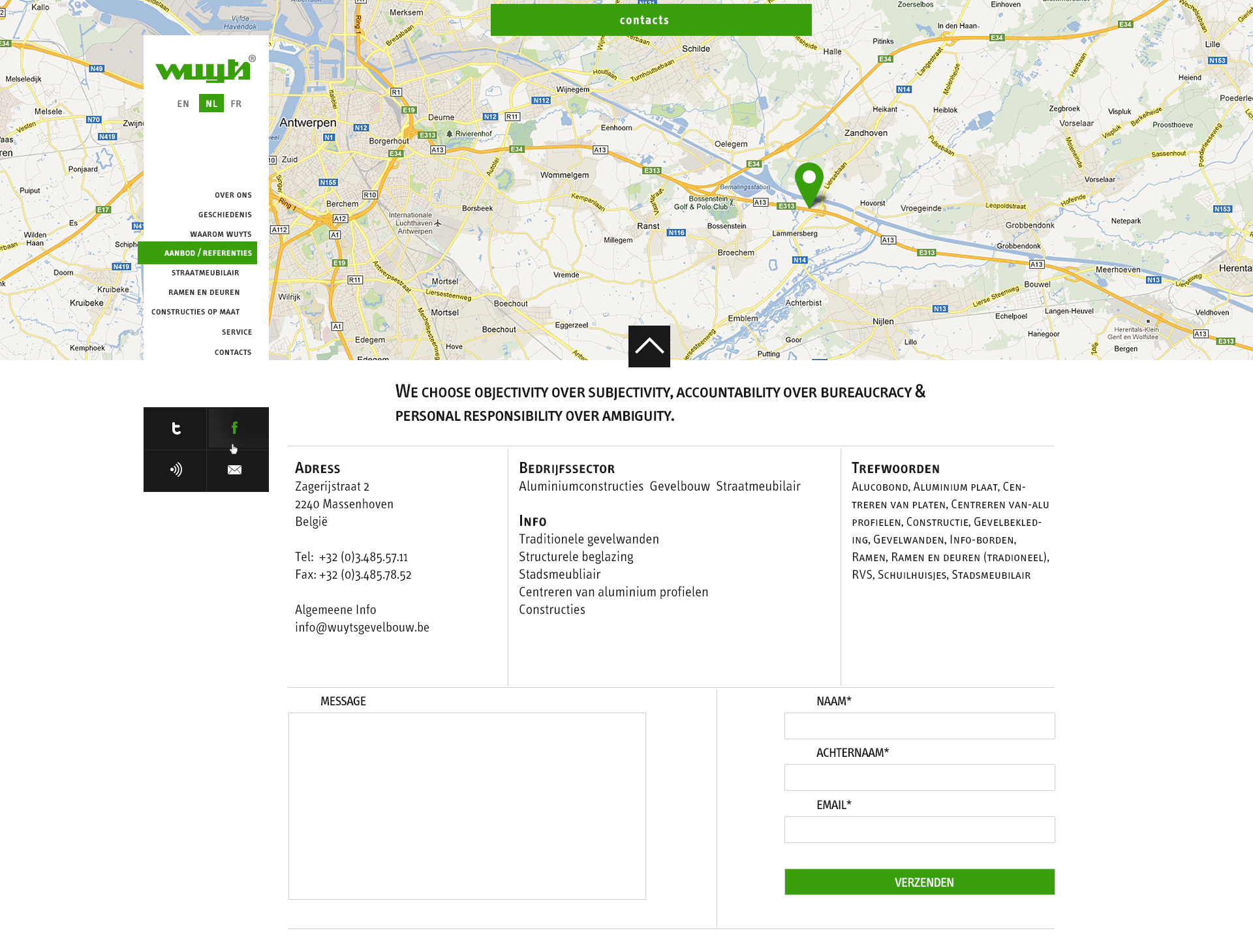
Task: Click into the Email input field
Action: 919,829
